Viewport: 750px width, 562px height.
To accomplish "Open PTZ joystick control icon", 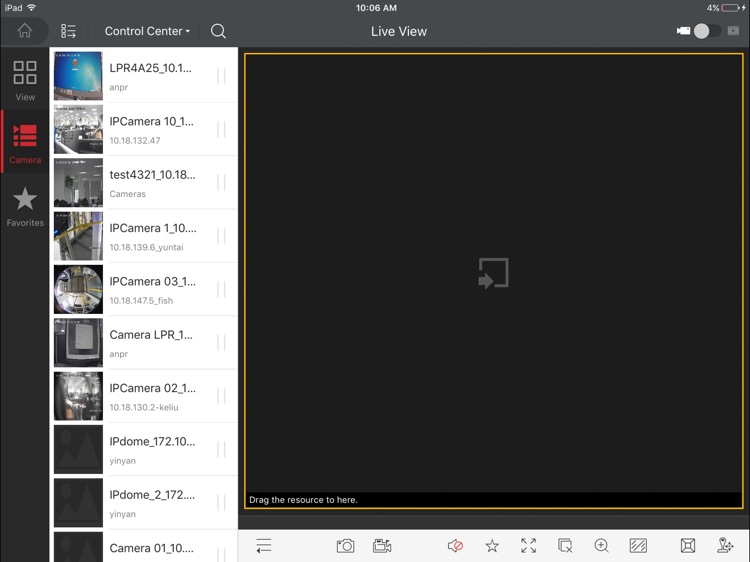I will click(x=725, y=546).
